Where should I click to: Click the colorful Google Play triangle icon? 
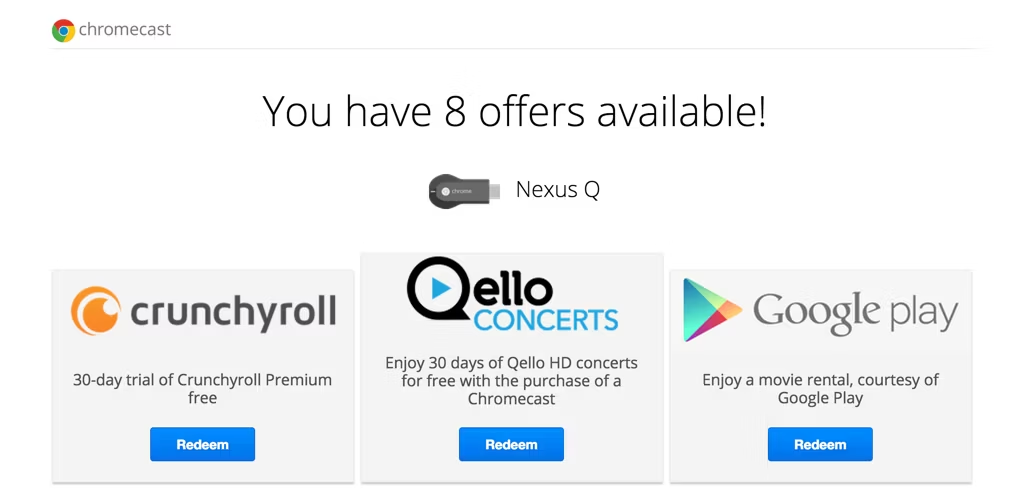(x=710, y=310)
